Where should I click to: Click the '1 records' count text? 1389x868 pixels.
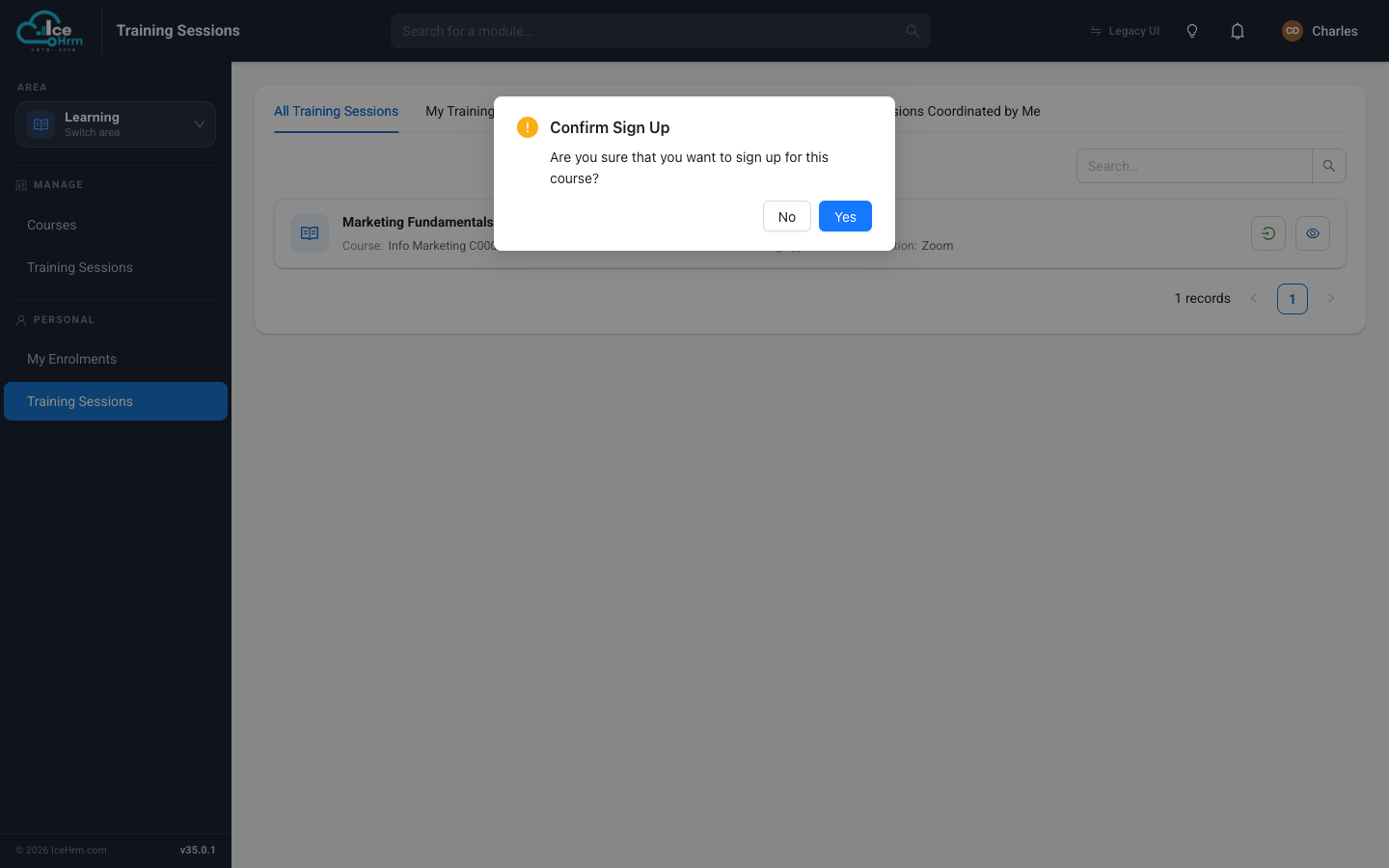click(1202, 299)
